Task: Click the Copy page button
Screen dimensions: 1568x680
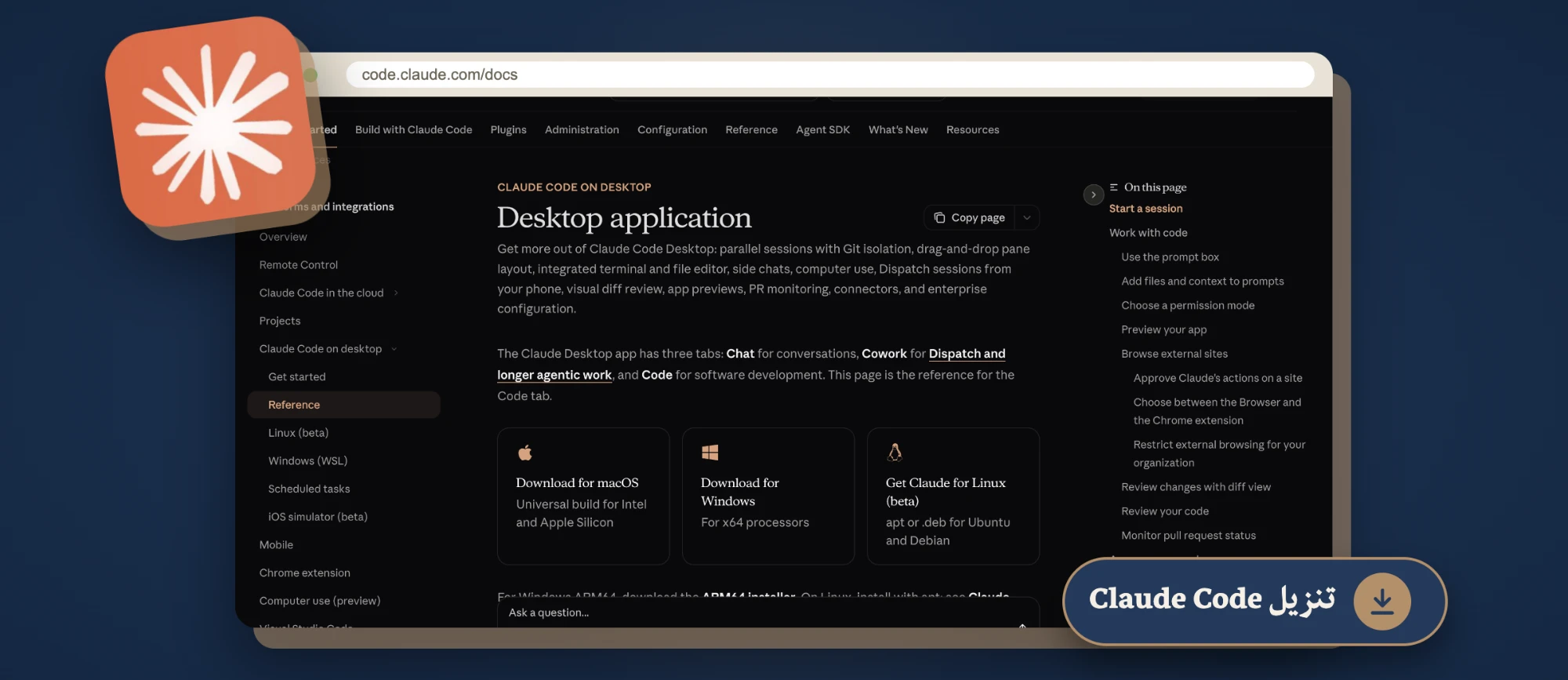Action: point(970,217)
